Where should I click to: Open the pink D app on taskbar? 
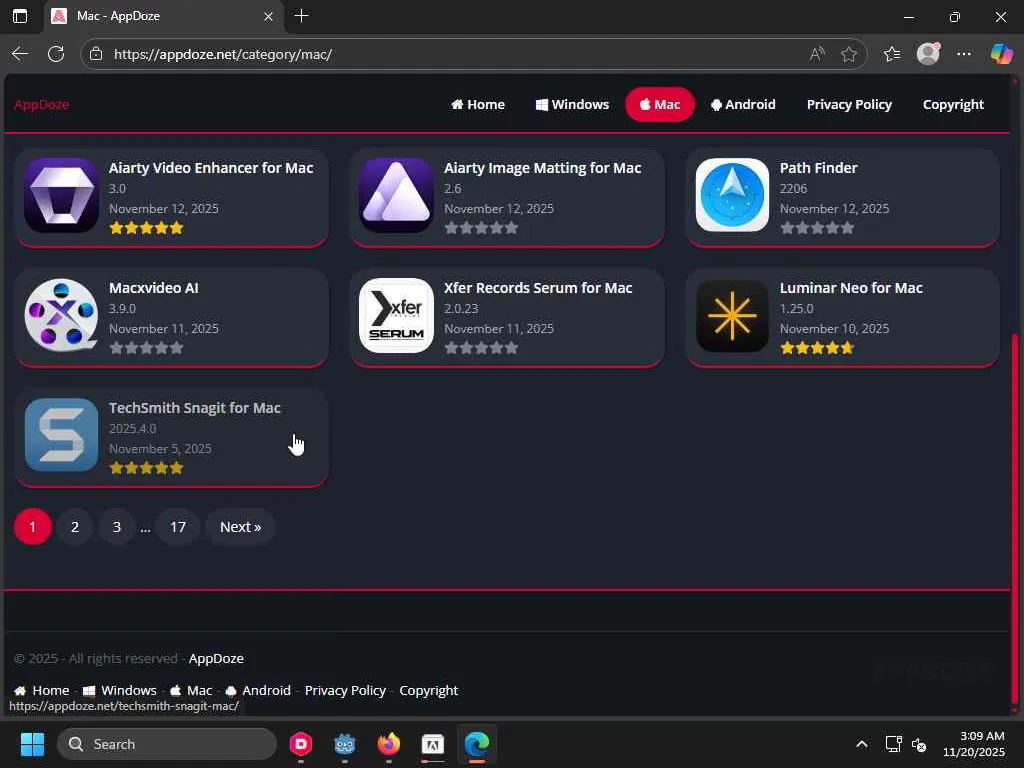click(x=300, y=744)
